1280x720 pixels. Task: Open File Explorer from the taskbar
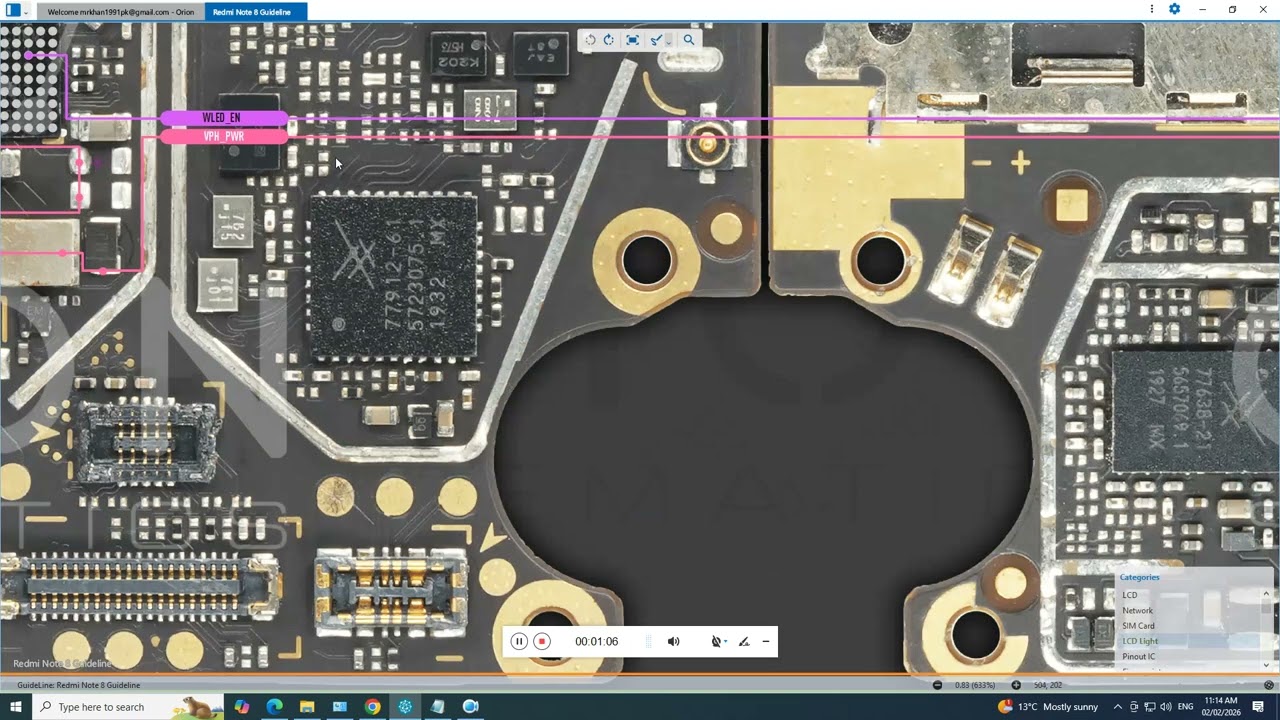click(307, 707)
